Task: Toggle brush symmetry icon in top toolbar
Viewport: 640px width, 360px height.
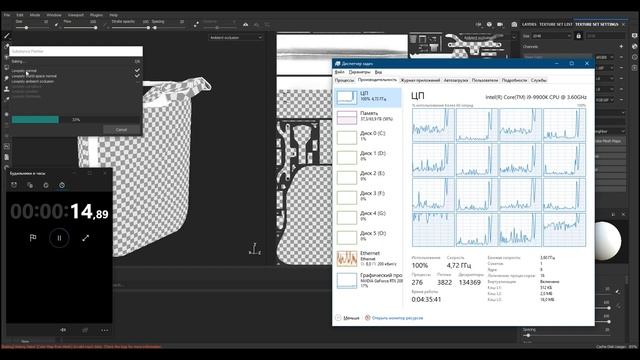Action: (245, 24)
